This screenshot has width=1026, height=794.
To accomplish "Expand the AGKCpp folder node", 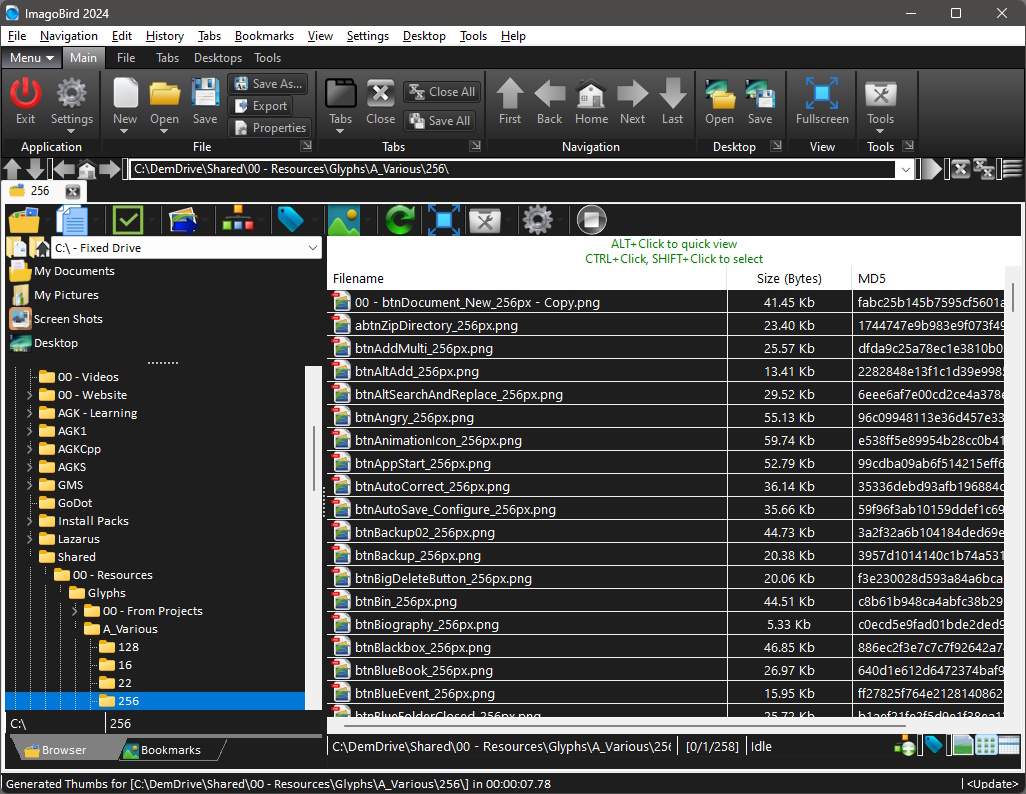I will [29, 449].
